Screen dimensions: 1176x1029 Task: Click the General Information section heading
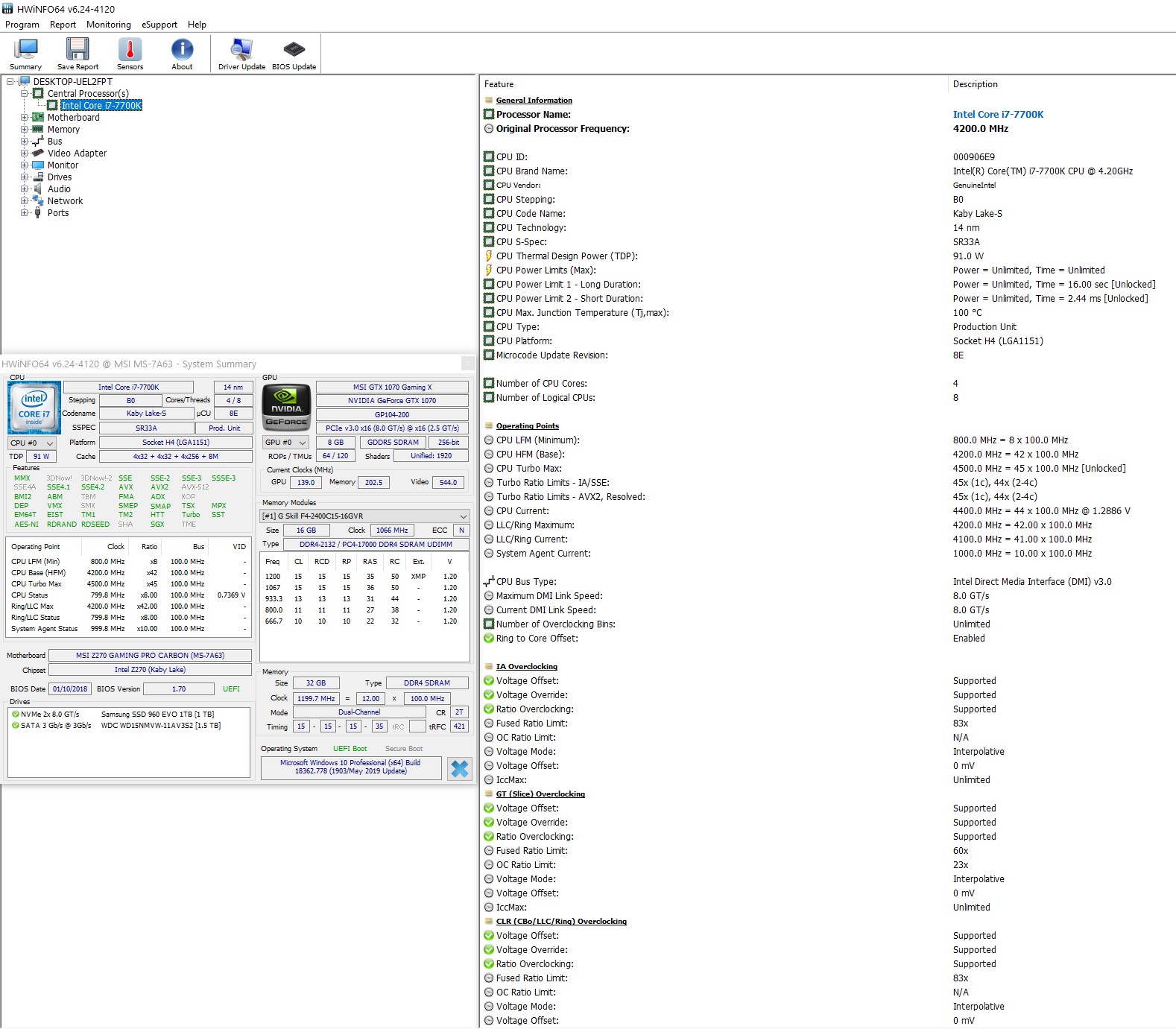point(534,100)
